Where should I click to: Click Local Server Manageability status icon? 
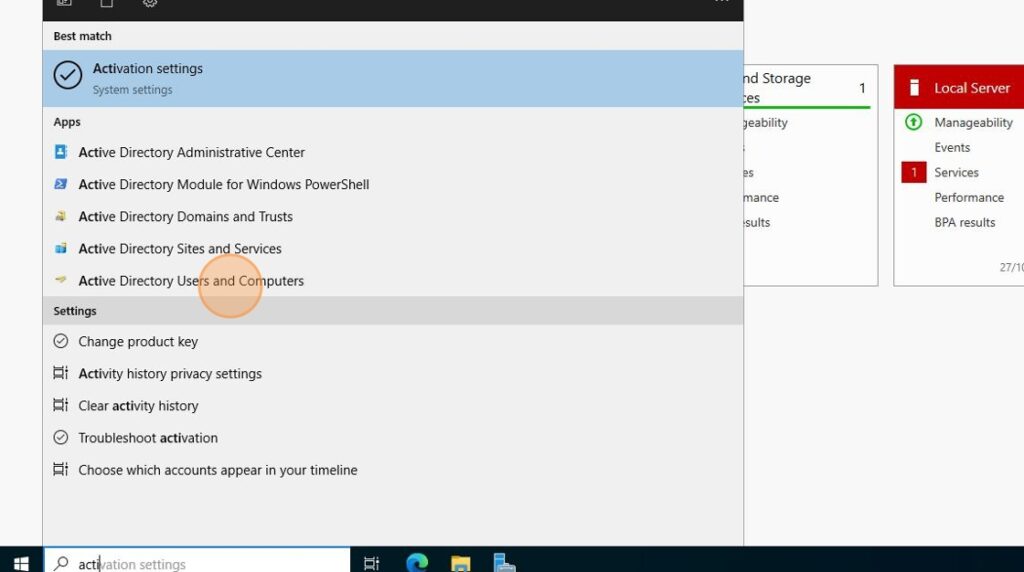click(914, 122)
